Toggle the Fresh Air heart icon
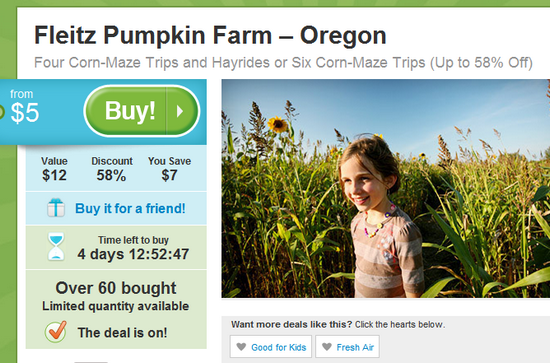Viewport: 550px width, 363px height. [327, 347]
